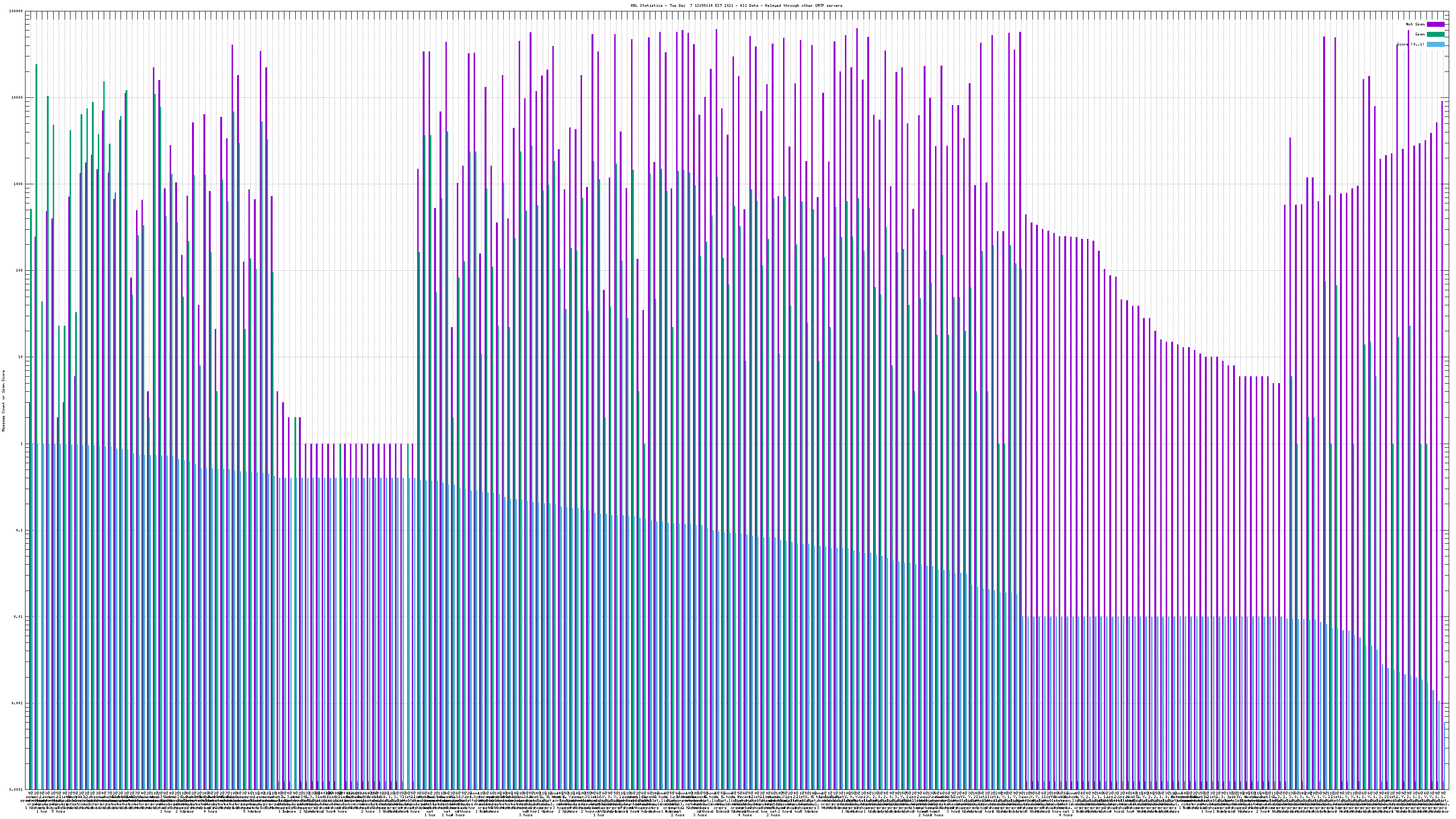Click the 100 y-axis tick label
This screenshot has height=819, width=1456.
pyautogui.click(x=20, y=271)
